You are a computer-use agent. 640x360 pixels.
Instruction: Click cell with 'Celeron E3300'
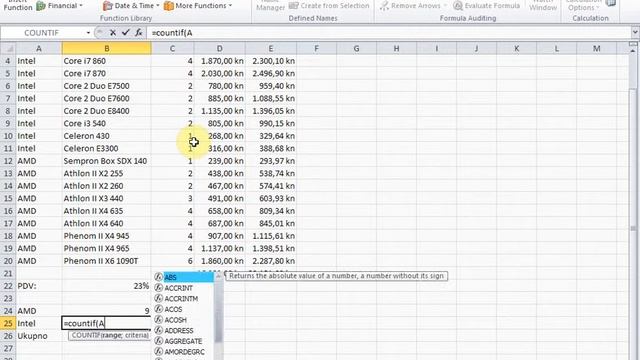point(107,148)
